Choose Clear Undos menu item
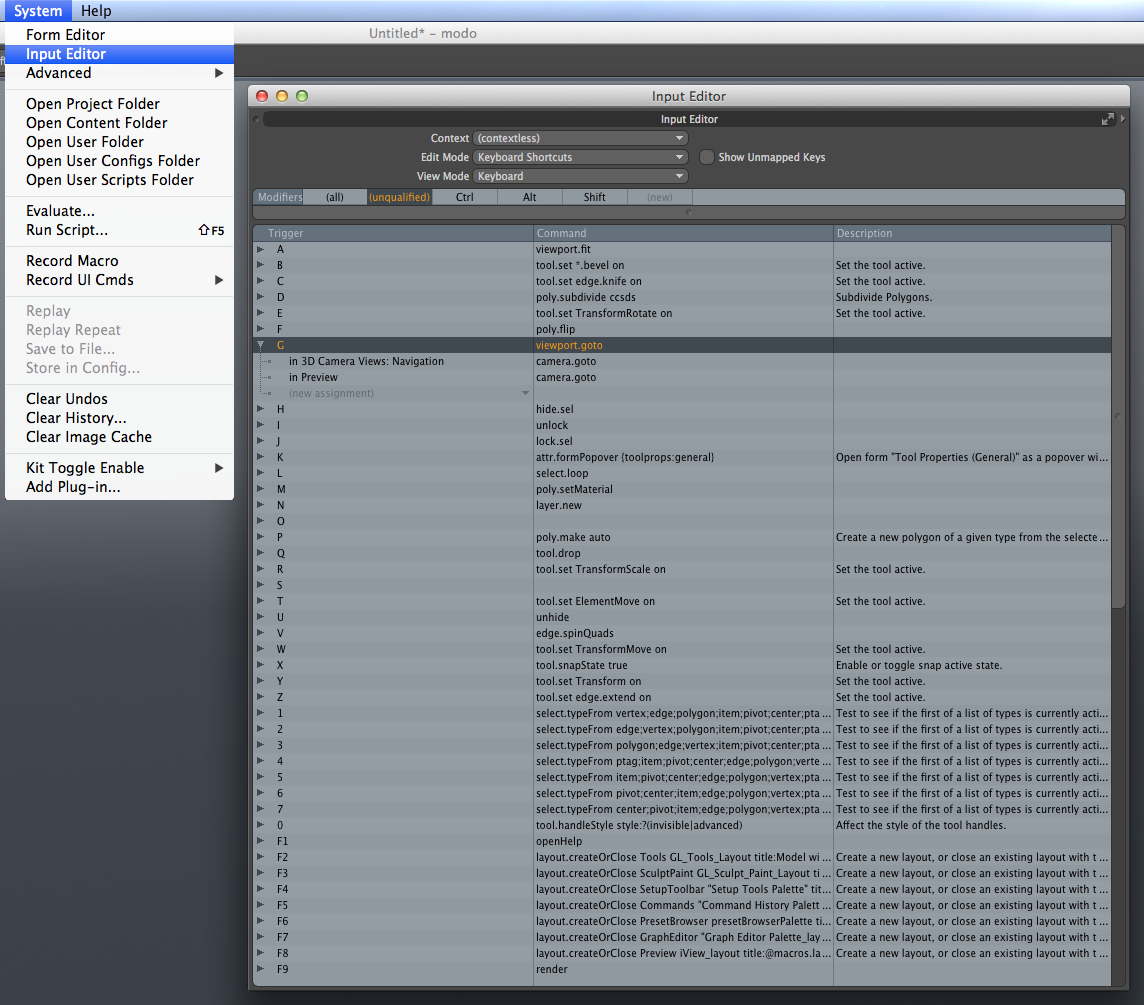 click(x=120, y=398)
